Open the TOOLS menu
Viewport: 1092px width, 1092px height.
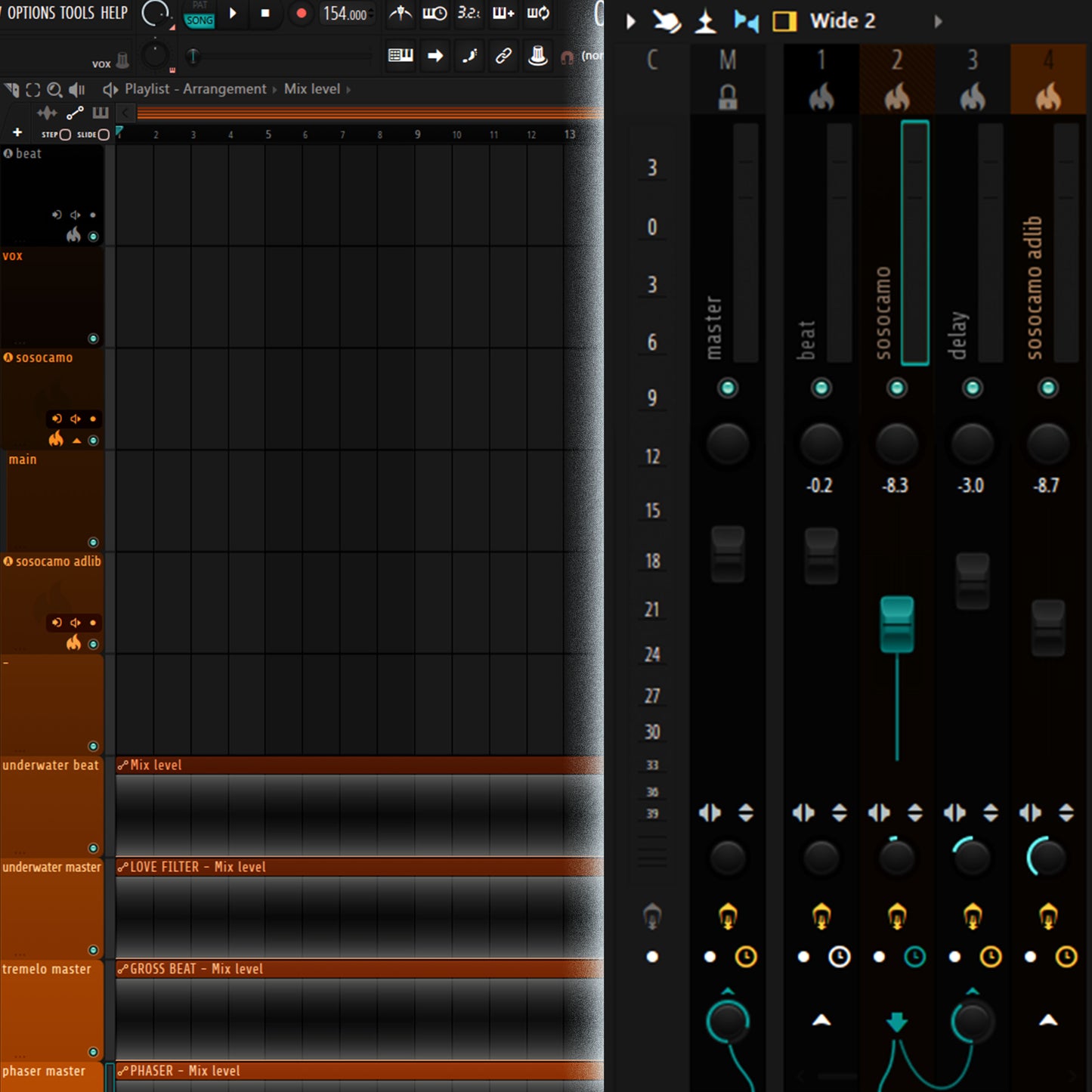(x=77, y=13)
